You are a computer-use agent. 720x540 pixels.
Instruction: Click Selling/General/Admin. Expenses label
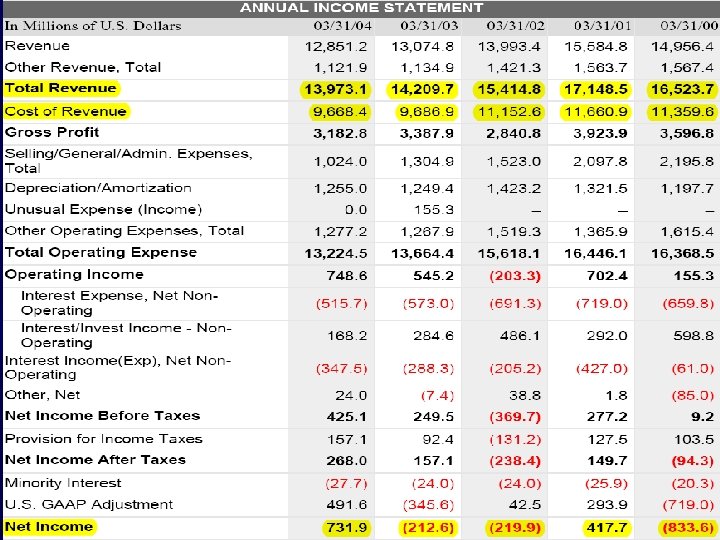(129, 161)
